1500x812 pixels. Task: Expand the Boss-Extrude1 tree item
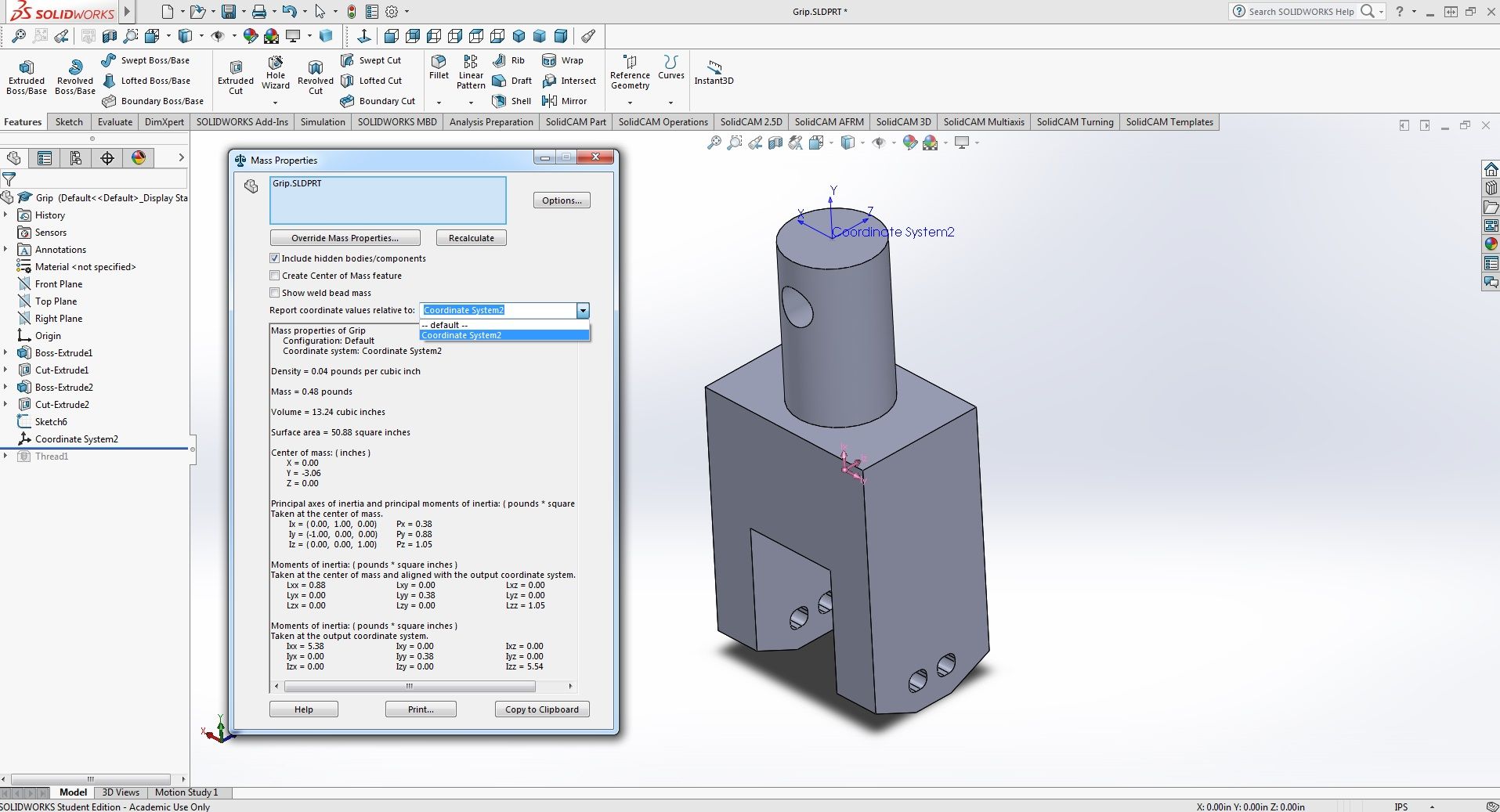coord(6,352)
